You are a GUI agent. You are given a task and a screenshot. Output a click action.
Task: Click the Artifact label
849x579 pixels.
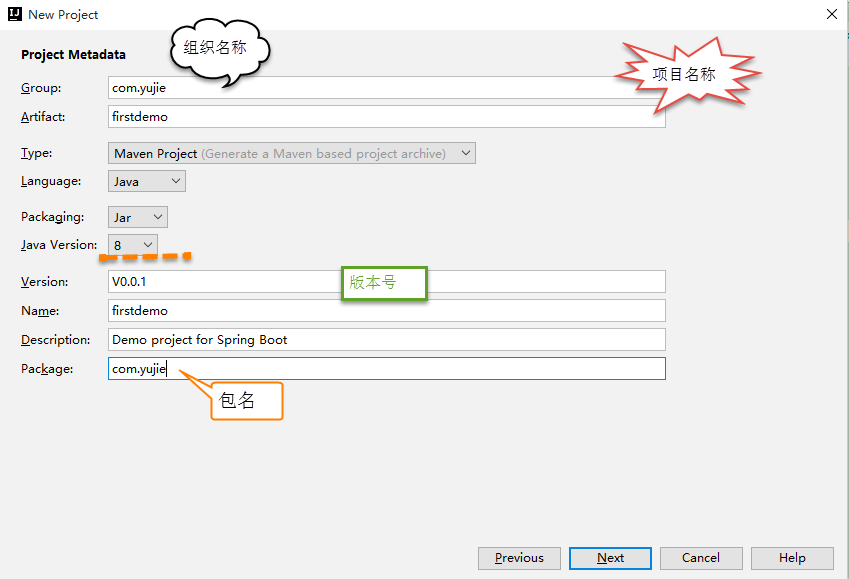click(43, 116)
